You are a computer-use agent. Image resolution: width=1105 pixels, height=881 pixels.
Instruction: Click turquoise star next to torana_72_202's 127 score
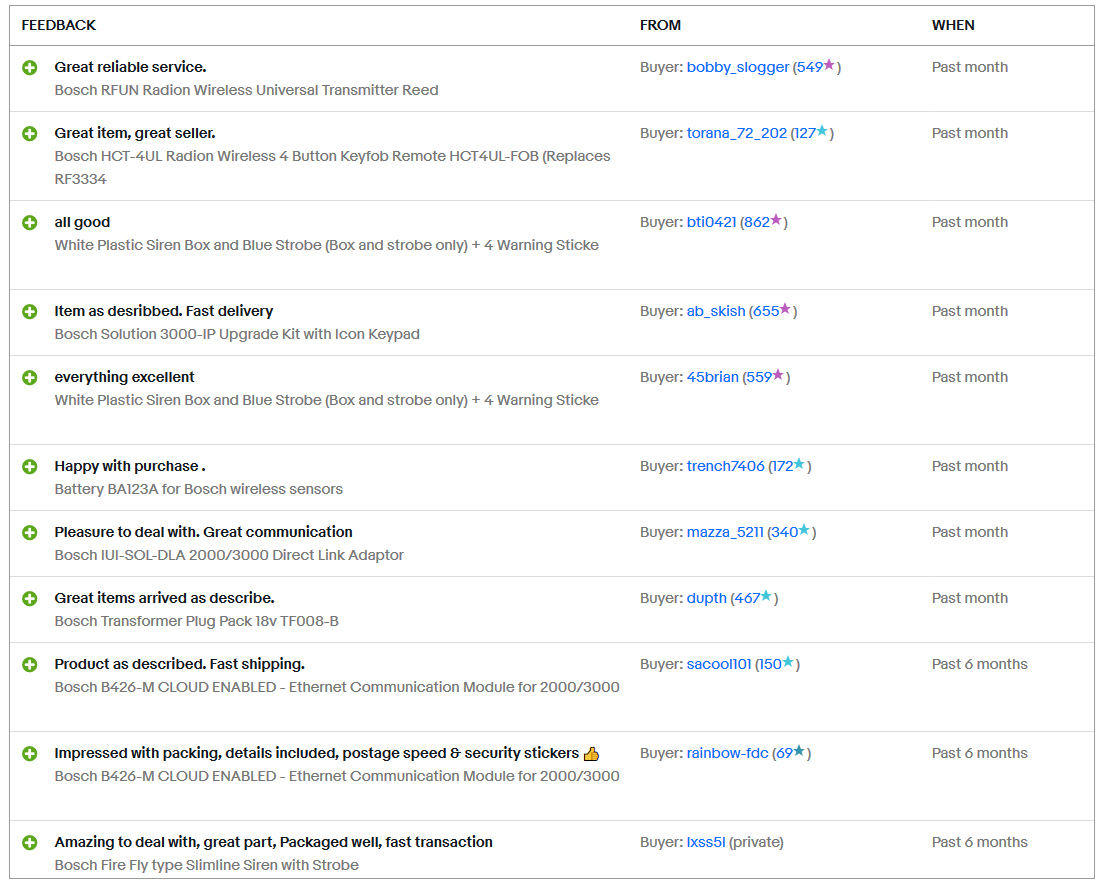(x=822, y=131)
